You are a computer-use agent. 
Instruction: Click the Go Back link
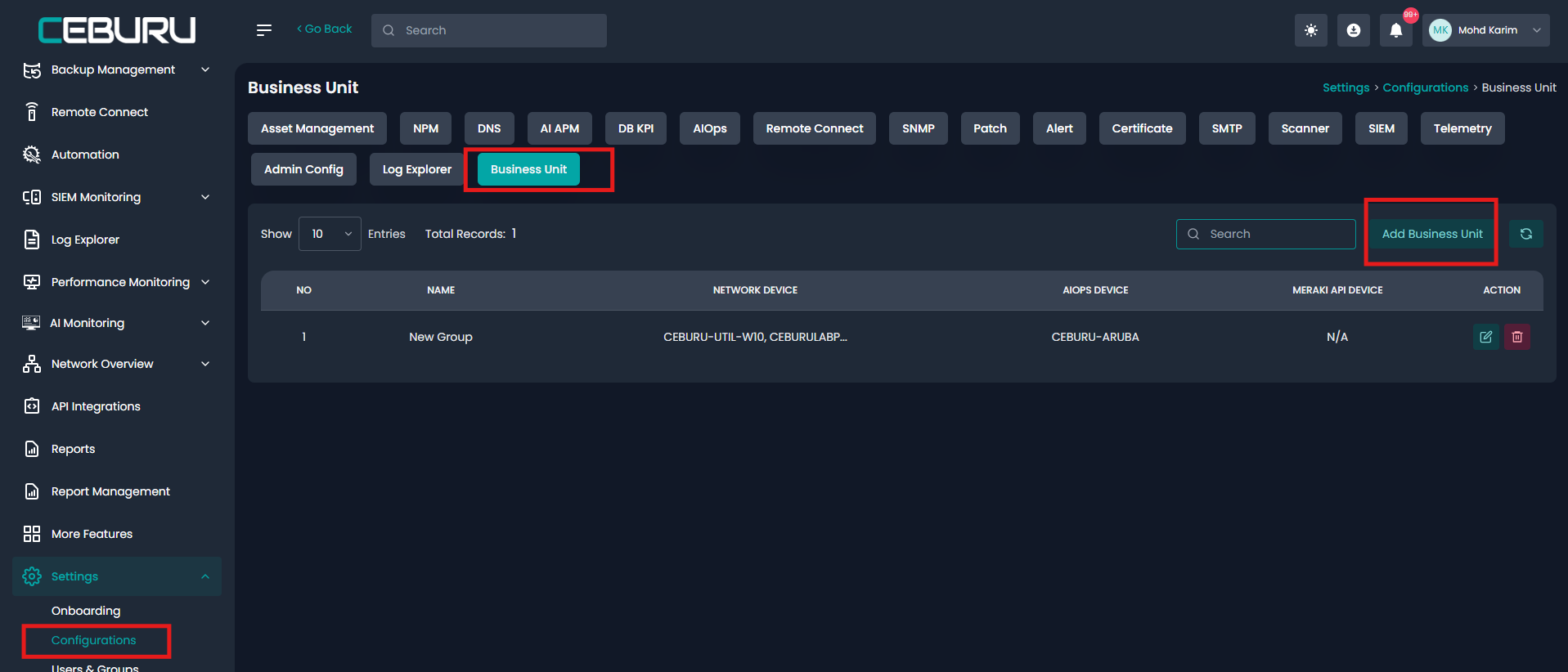(x=325, y=29)
